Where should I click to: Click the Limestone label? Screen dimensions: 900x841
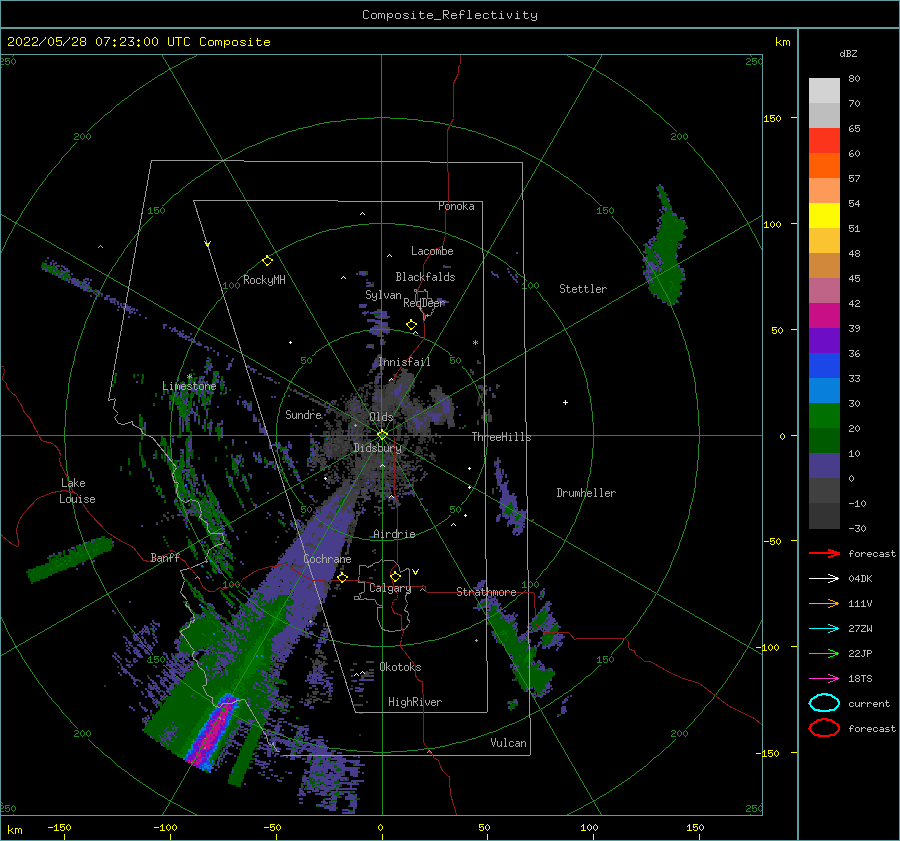[x=189, y=386]
